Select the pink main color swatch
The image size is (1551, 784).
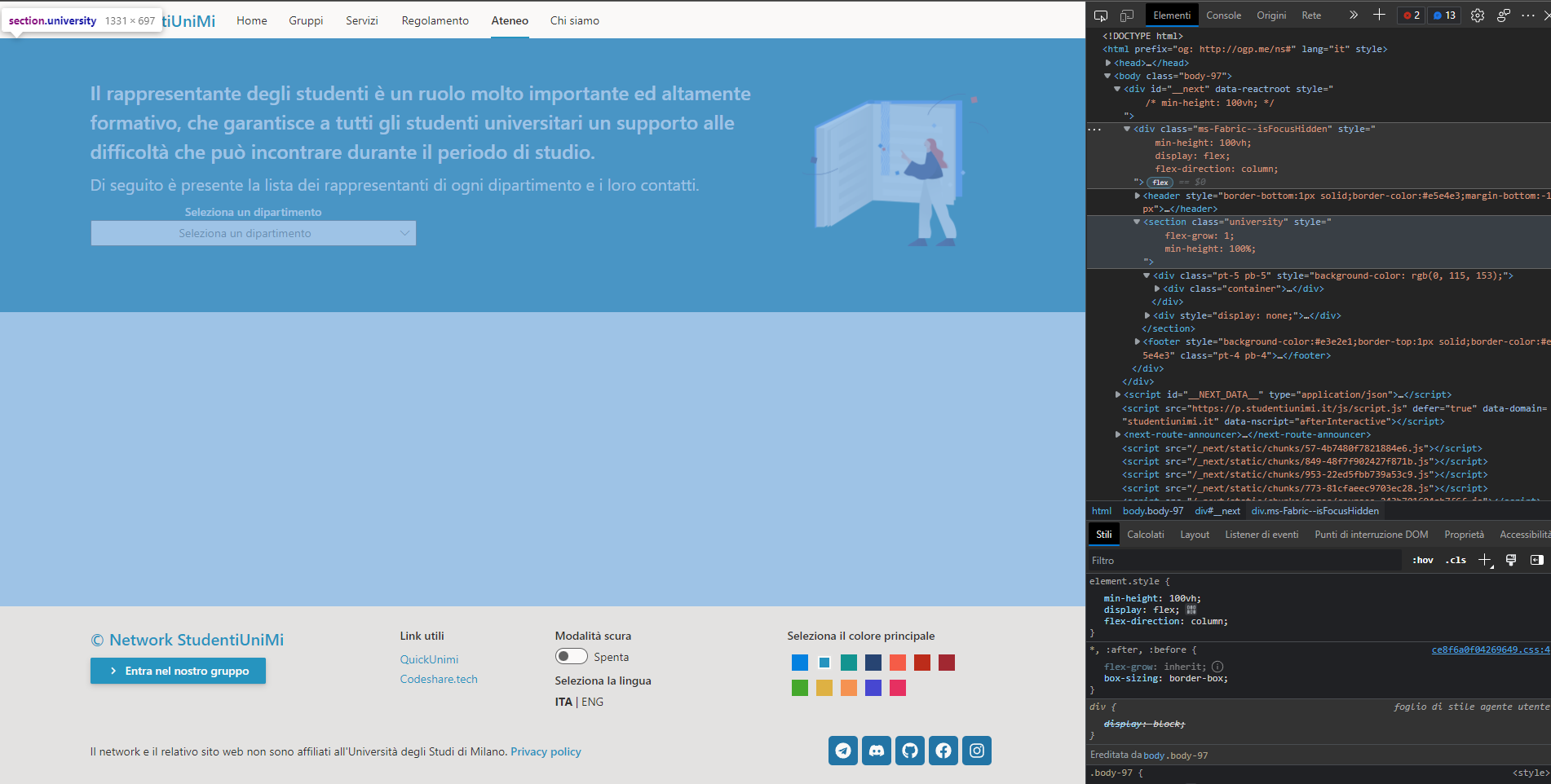click(x=898, y=688)
